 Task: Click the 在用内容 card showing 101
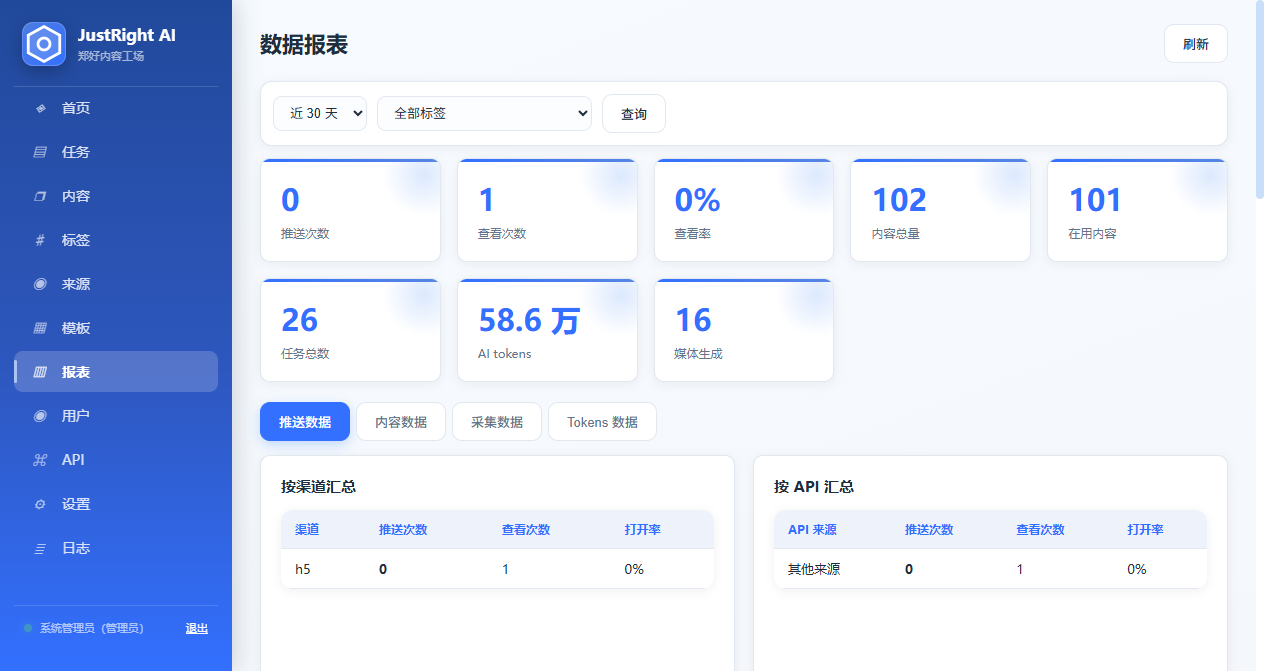pos(1137,210)
